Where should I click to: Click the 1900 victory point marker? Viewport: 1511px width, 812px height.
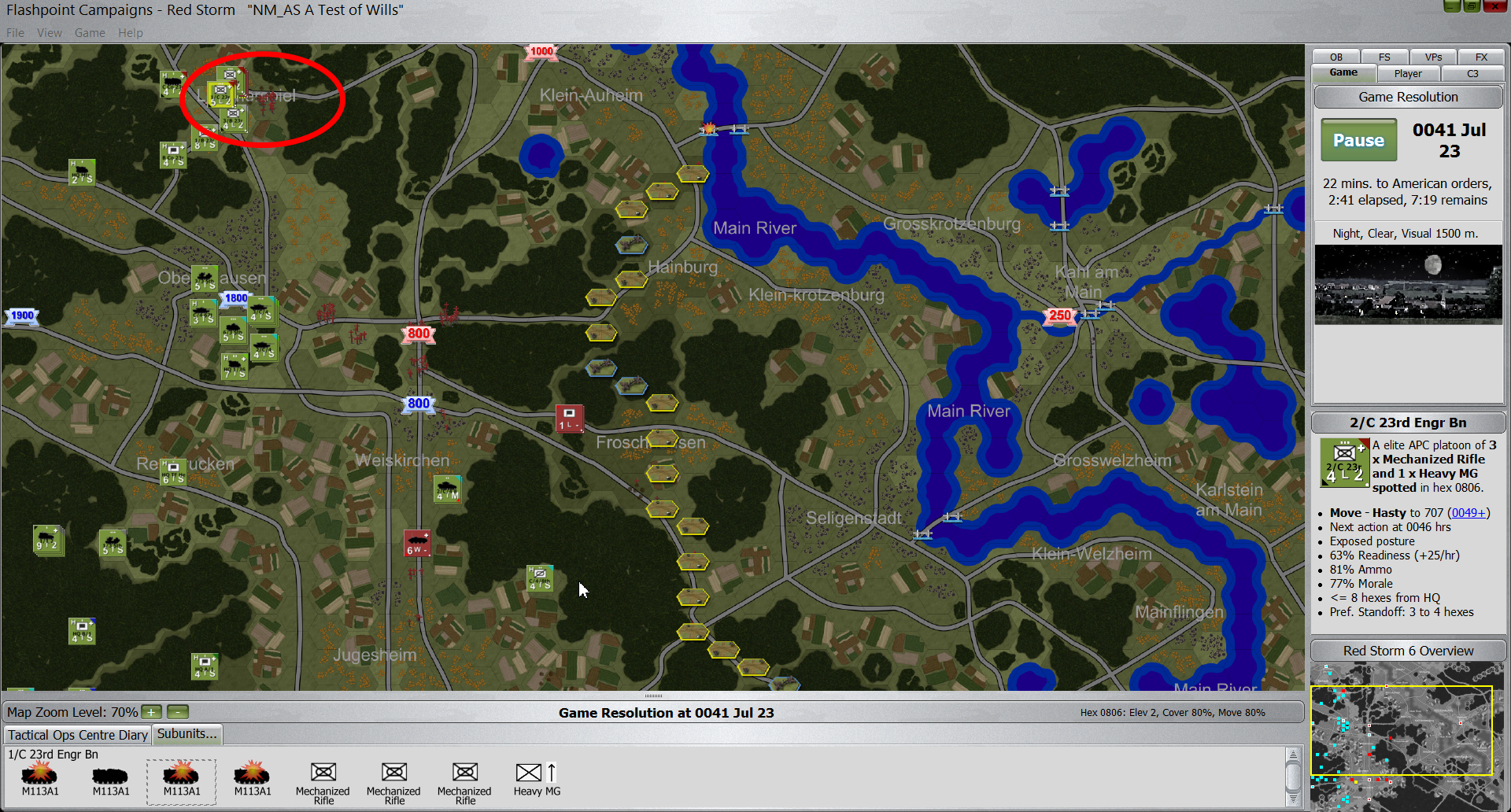pos(22,316)
